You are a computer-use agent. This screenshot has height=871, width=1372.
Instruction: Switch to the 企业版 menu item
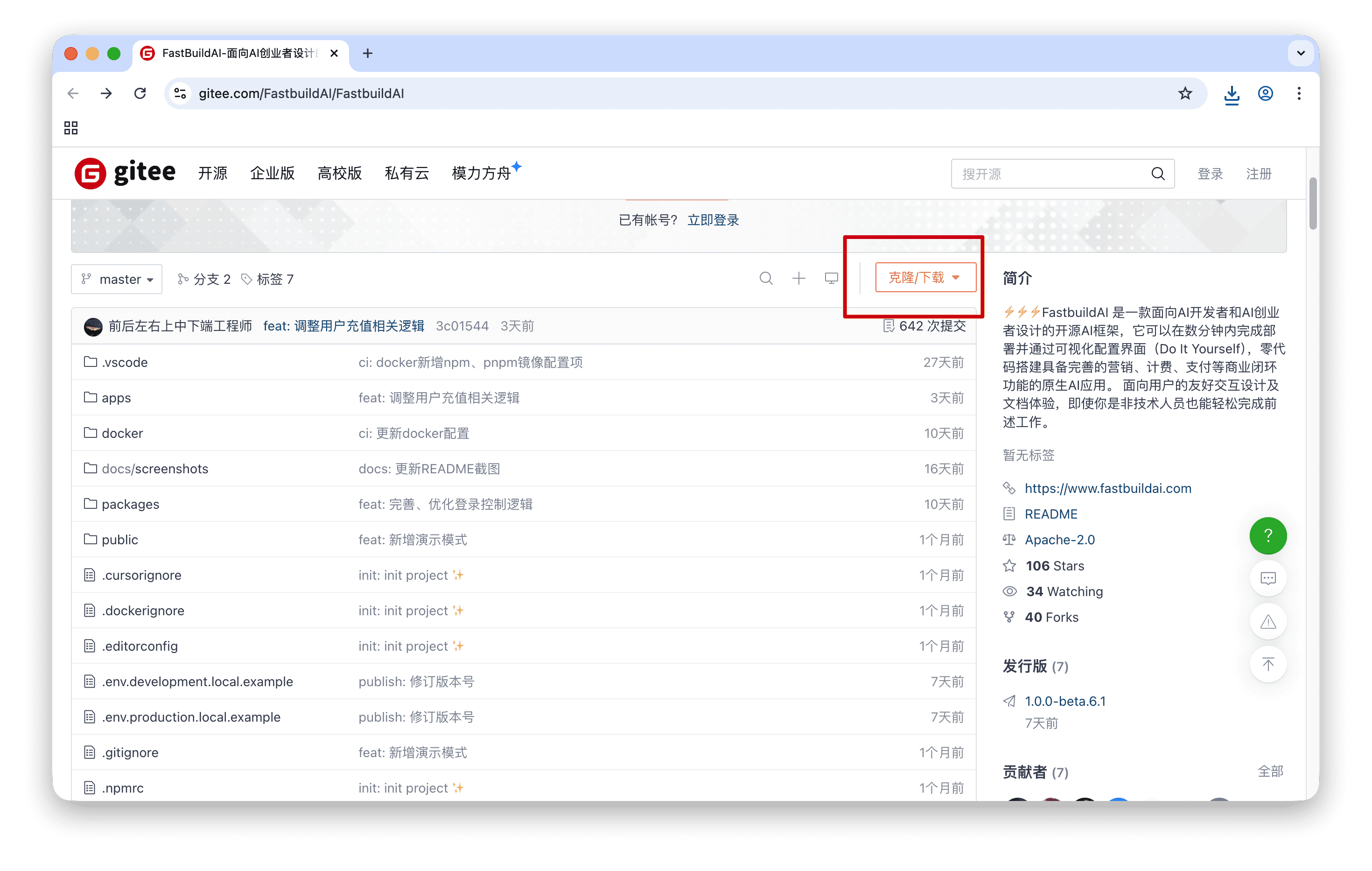[272, 173]
